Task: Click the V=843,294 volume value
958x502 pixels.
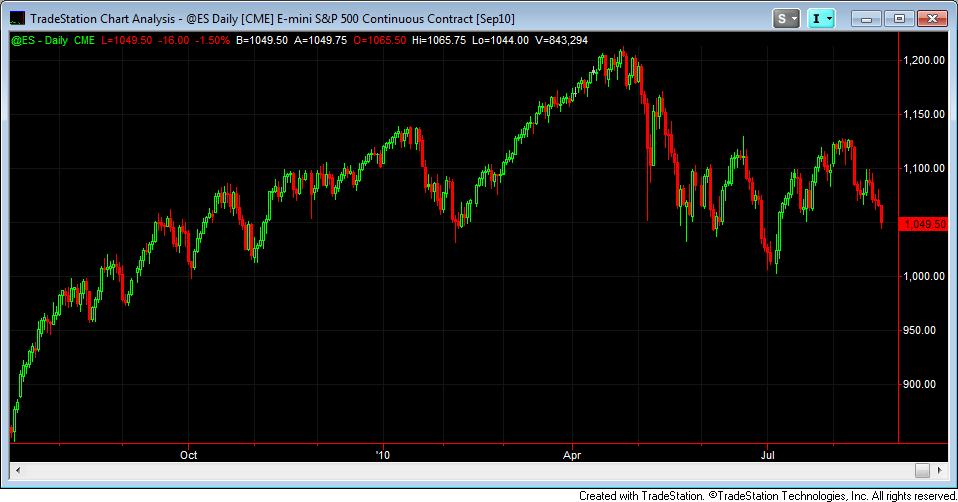Action: coord(561,40)
